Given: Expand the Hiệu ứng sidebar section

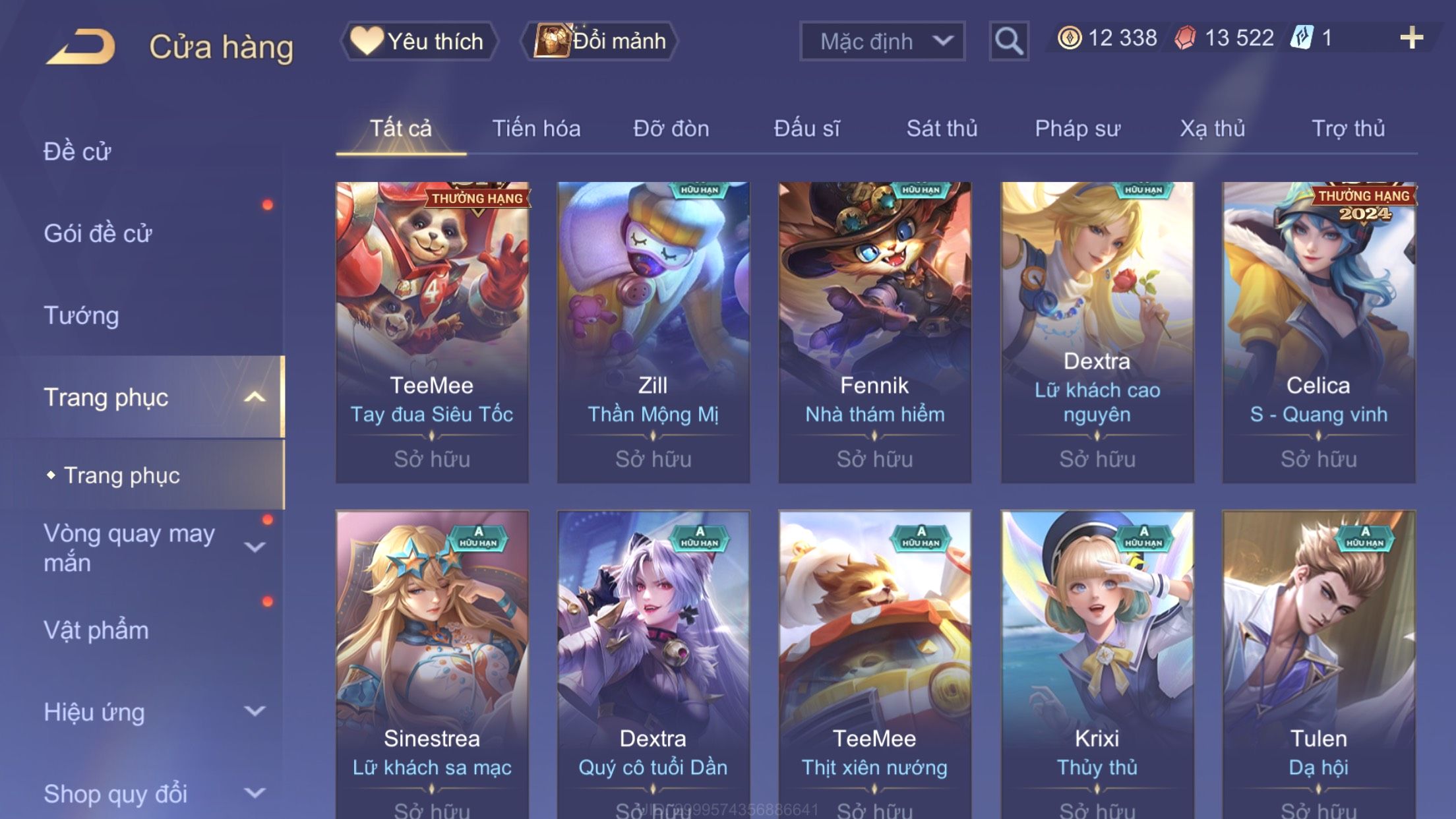Looking at the screenshot, I should point(255,711).
